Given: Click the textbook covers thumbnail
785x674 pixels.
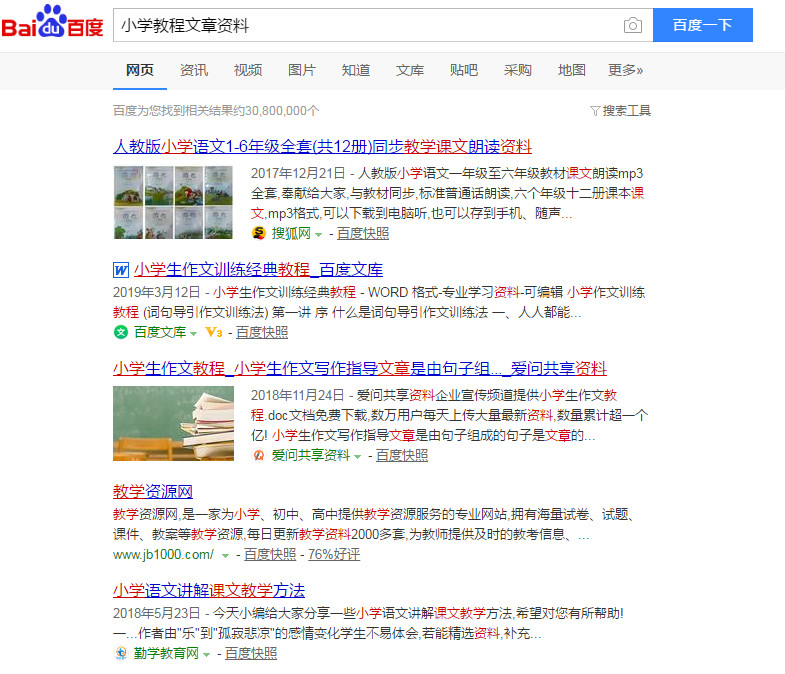Looking at the screenshot, I should [x=173, y=202].
